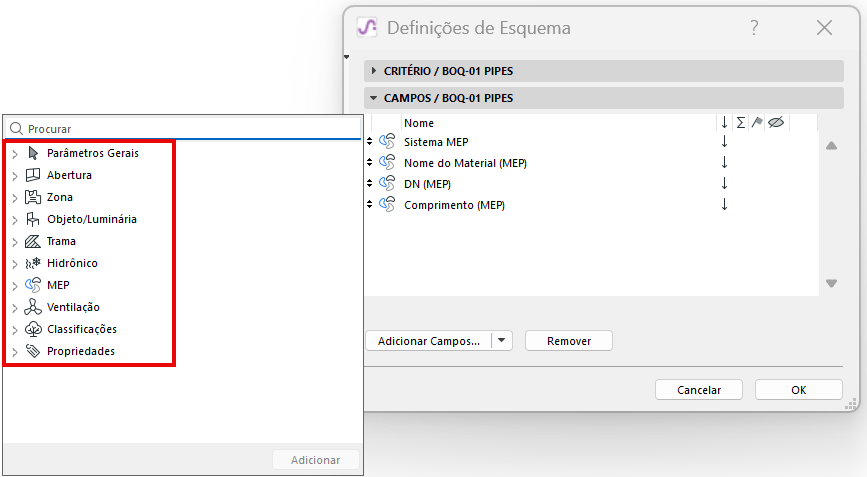Image resolution: width=867 pixels, height=477 pixels.
Task: Click the search magnifier icon
Action: click(x=17, y=128)
